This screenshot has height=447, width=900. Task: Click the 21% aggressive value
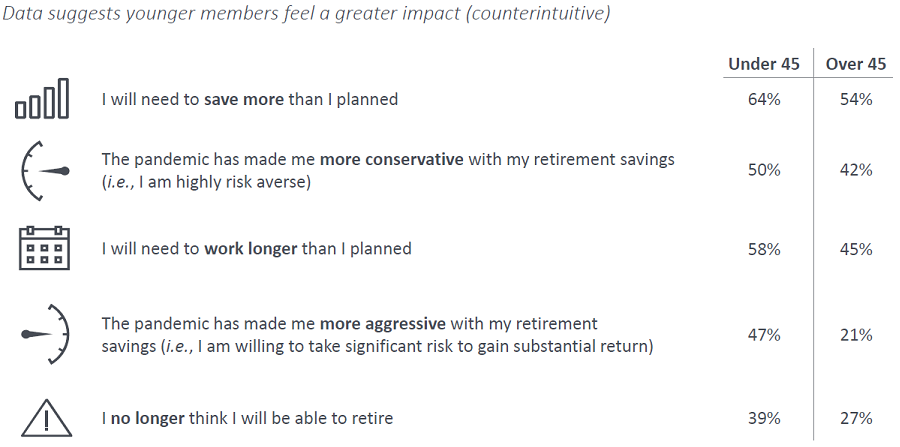click(856, 335)
